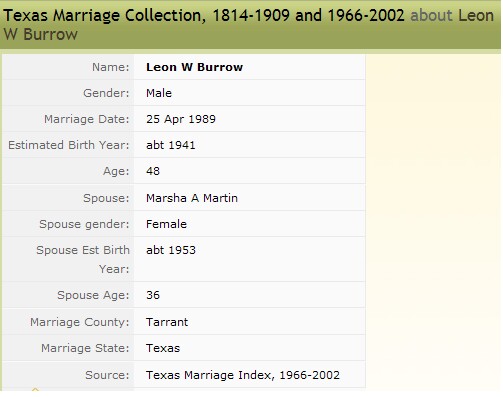Click the Estimated Birth Year: label
This screenshot has height=397, width=503.
[x=69, y=145]
